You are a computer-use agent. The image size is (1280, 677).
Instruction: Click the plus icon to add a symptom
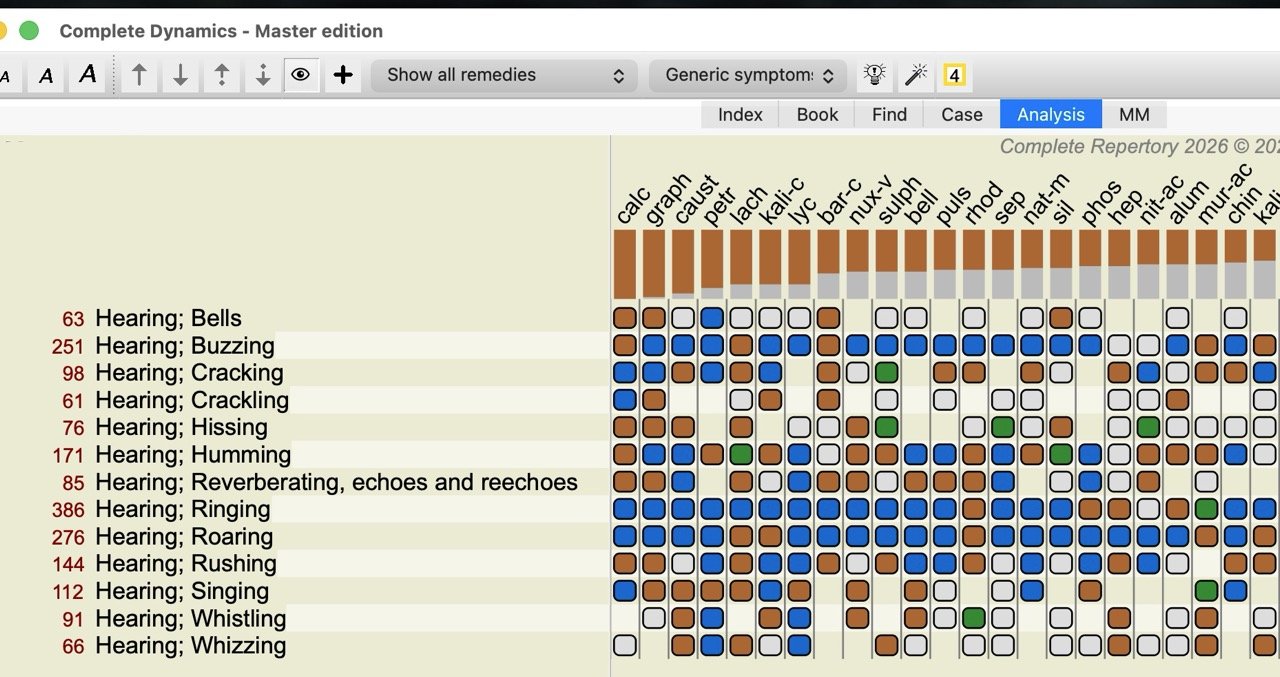[x=342, y=74]
